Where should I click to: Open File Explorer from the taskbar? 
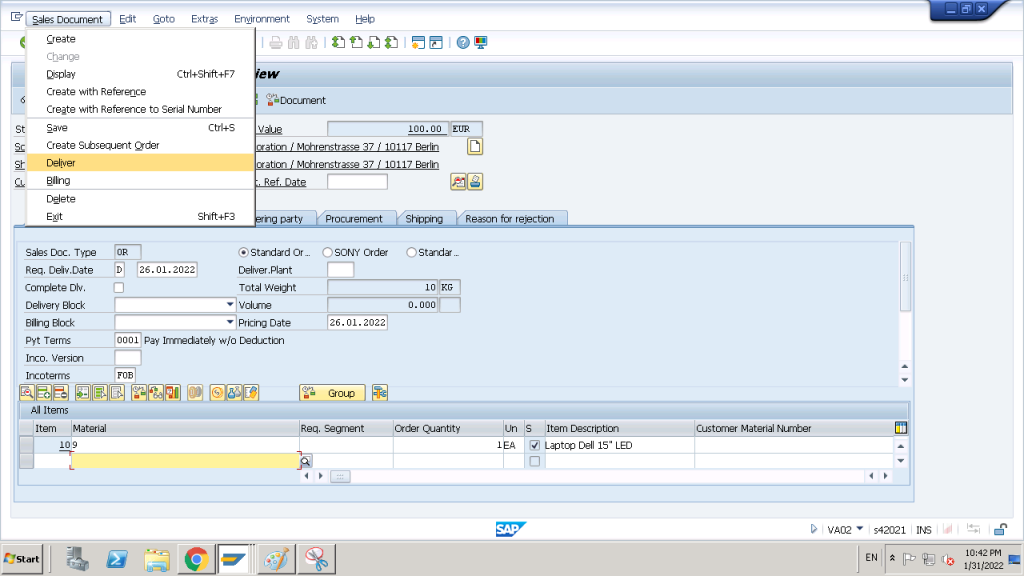(x=157, y=559)
